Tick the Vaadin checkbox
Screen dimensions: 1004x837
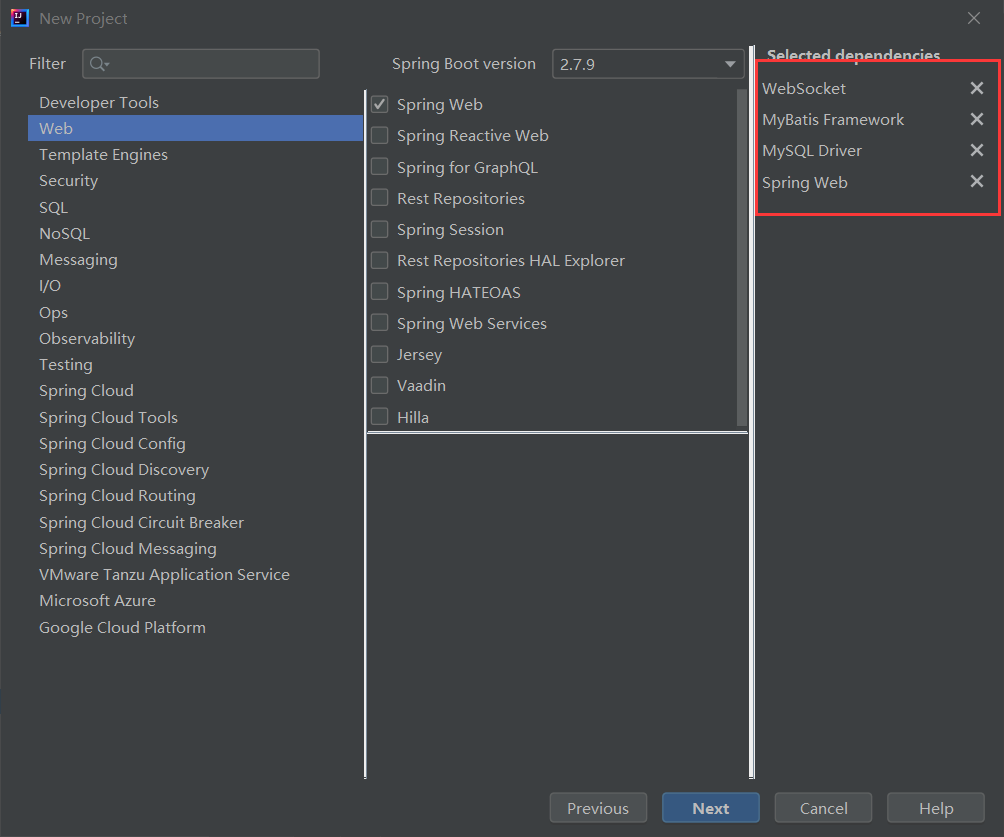coord(380,386)
